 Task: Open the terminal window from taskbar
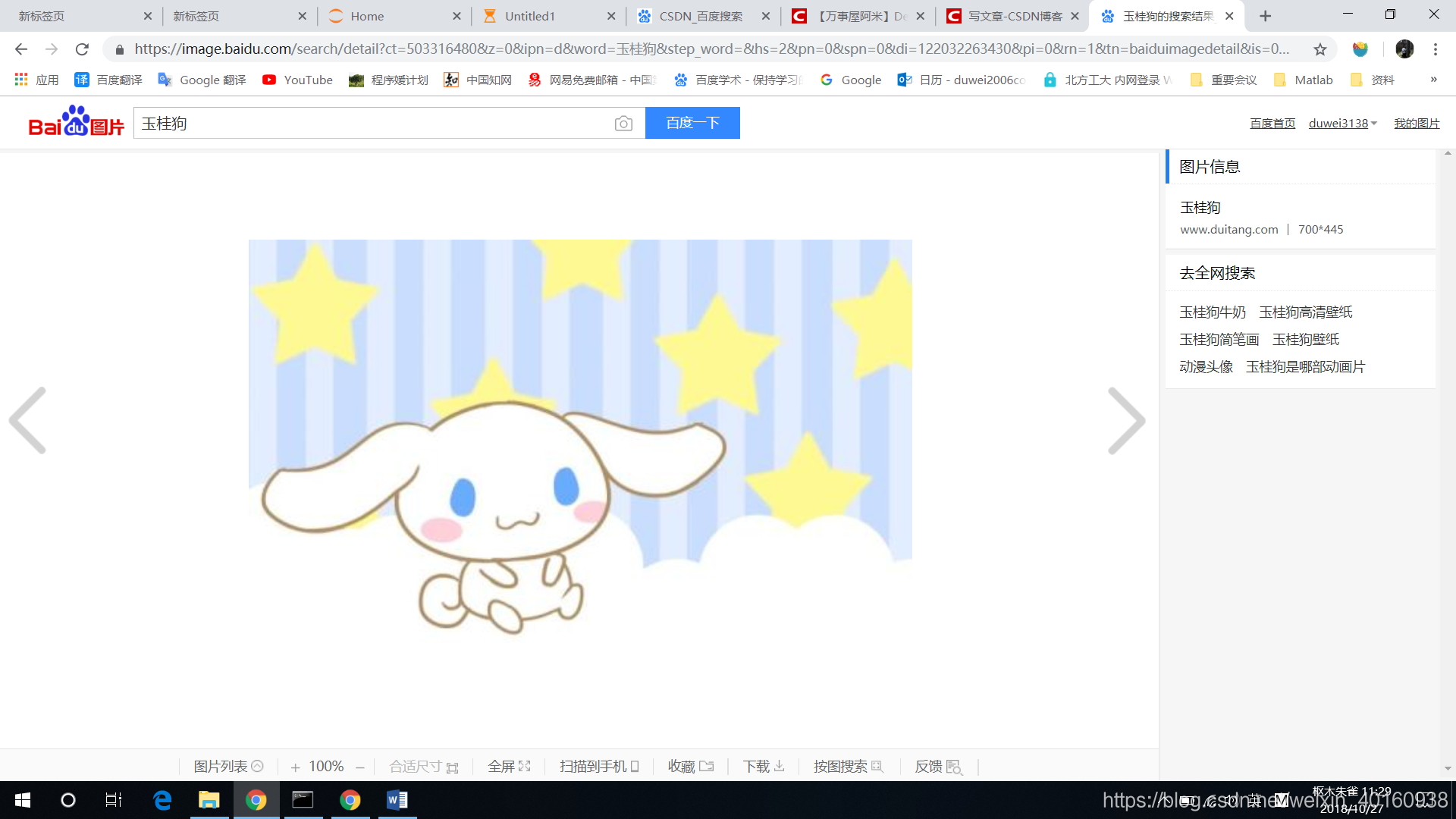pos(303,800)
